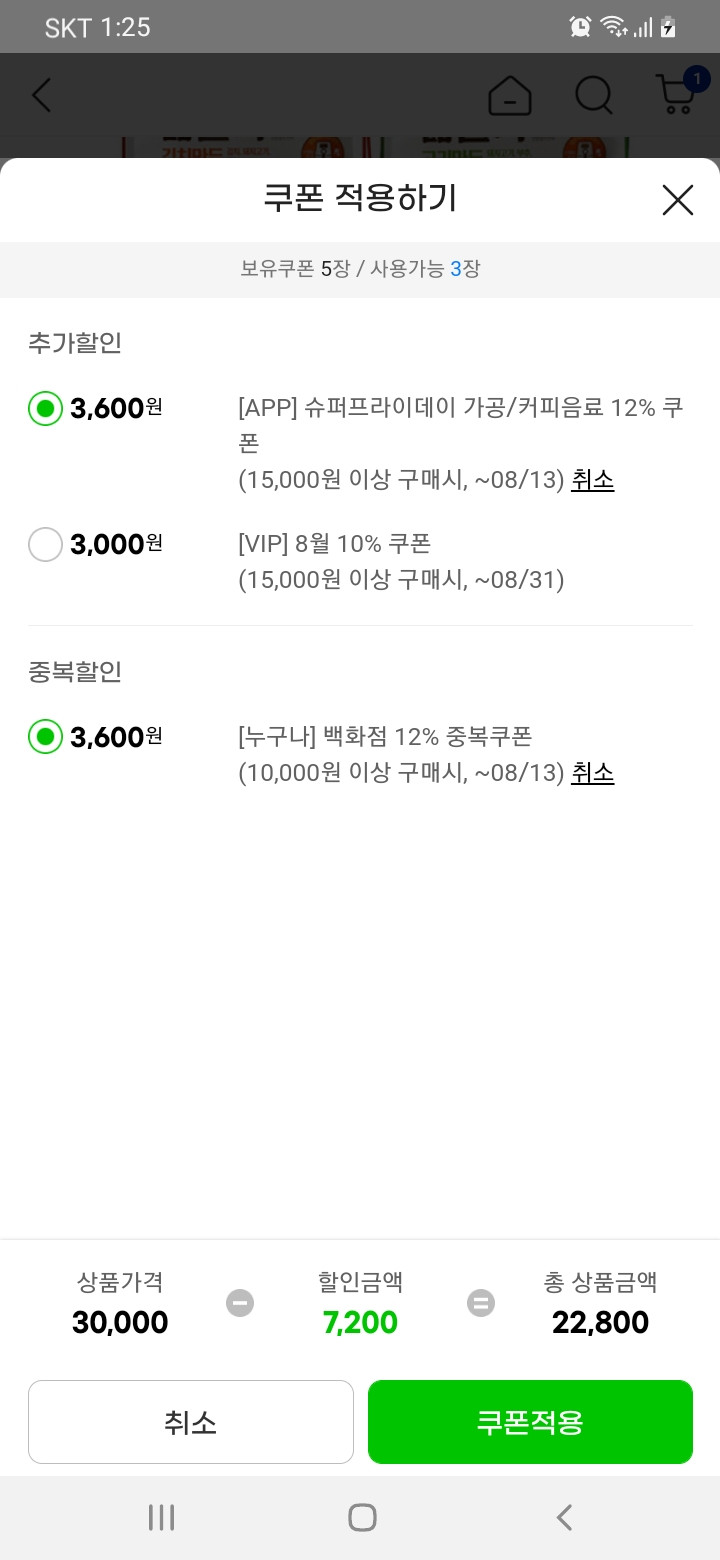The width and height of the screenshot is (720, 1560).
Task: Tap the white 취소 button at bottom
Action: 191,1422
